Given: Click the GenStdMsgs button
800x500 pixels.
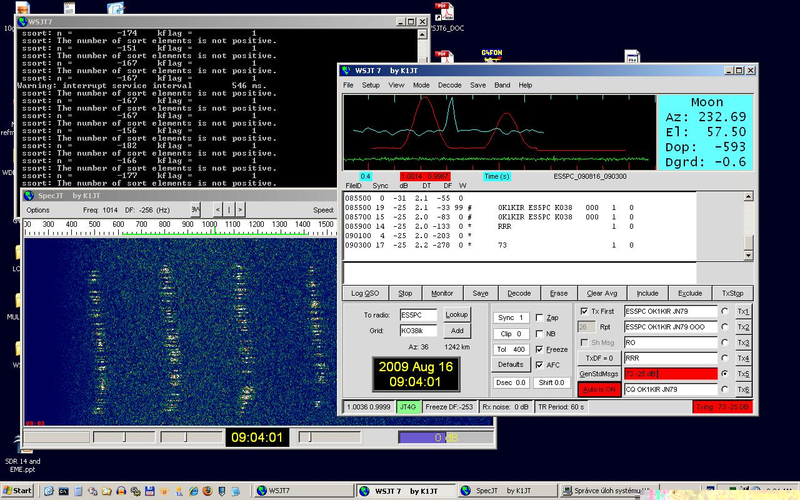Looking at the screenshot, I should pyautogui.click(x=599, y=374).
